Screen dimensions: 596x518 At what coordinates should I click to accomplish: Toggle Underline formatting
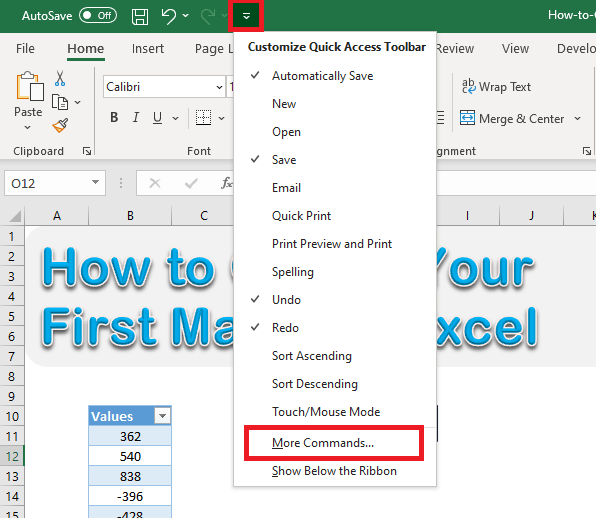(157, 117)
